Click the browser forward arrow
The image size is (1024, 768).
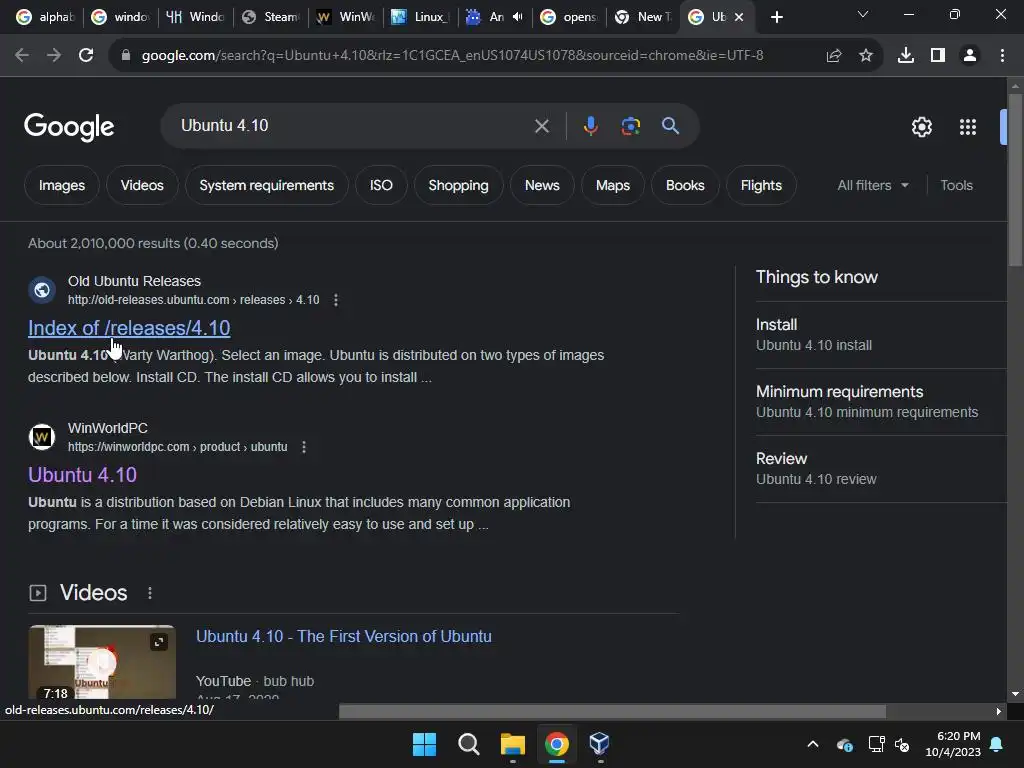pos(54,56)
